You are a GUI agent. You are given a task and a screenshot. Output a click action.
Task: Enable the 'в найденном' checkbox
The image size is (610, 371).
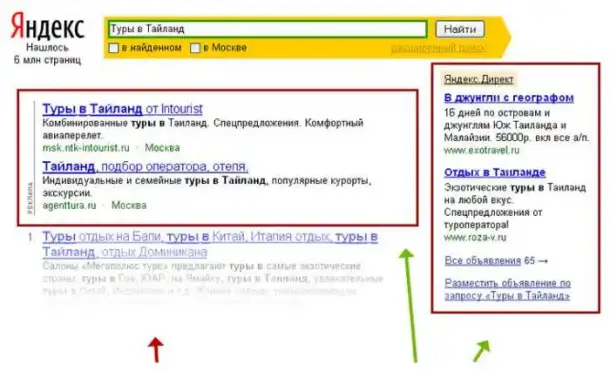114,48
